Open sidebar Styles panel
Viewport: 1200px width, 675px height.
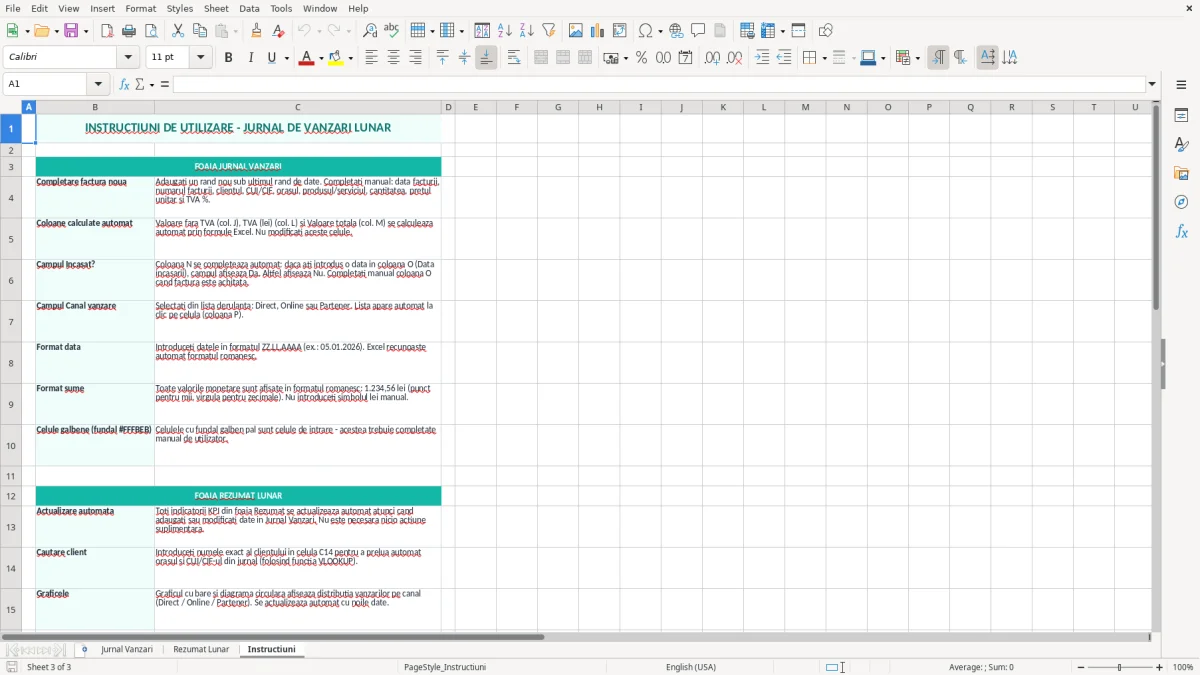coord(1181,145)
